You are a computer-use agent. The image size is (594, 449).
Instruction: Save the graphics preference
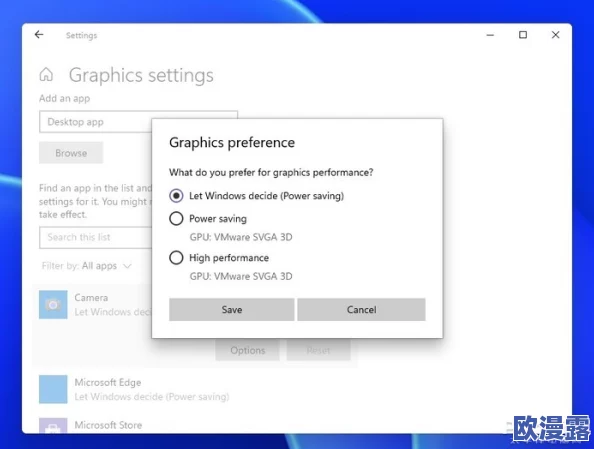tap(231, 310)
